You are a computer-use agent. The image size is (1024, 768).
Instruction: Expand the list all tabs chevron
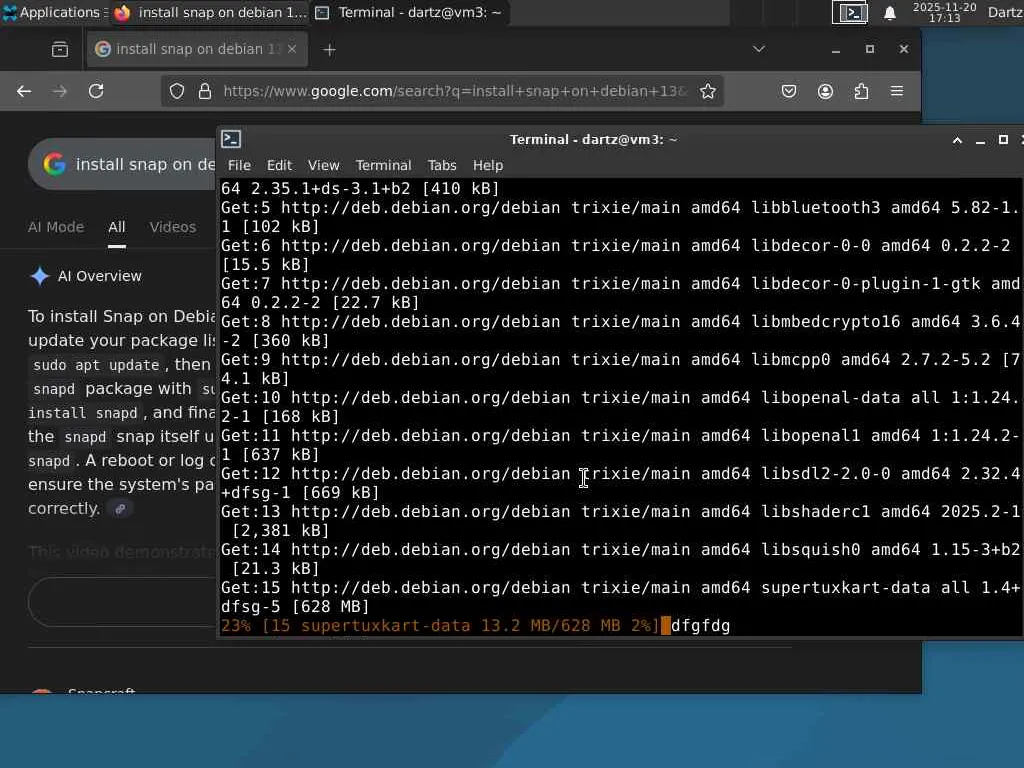758,49
